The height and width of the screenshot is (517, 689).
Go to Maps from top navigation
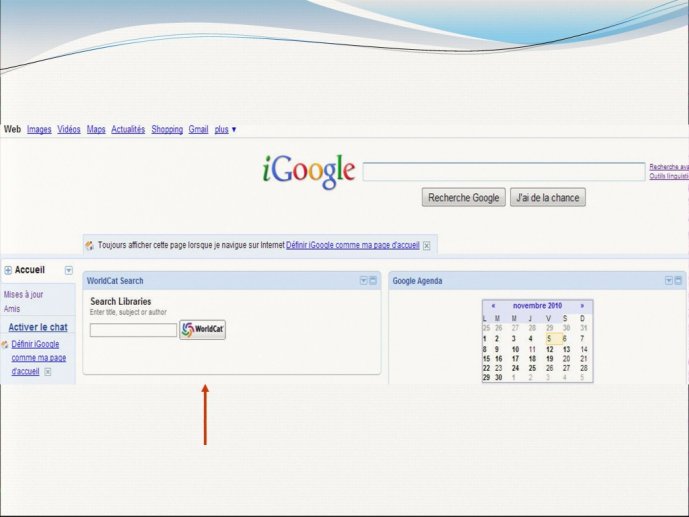pos(96,130)
